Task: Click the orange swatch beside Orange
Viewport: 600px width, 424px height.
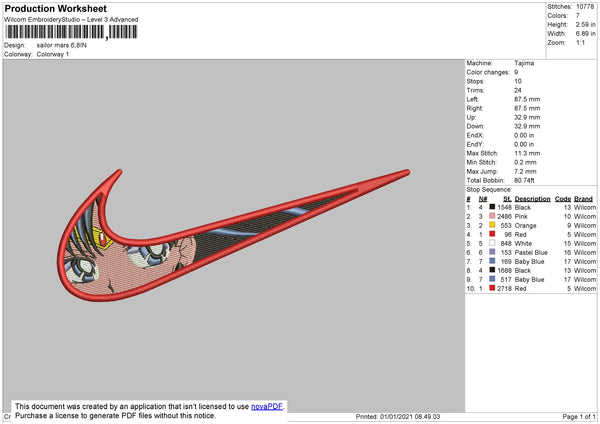Action: pyautogui.click(x=492, y=225)
